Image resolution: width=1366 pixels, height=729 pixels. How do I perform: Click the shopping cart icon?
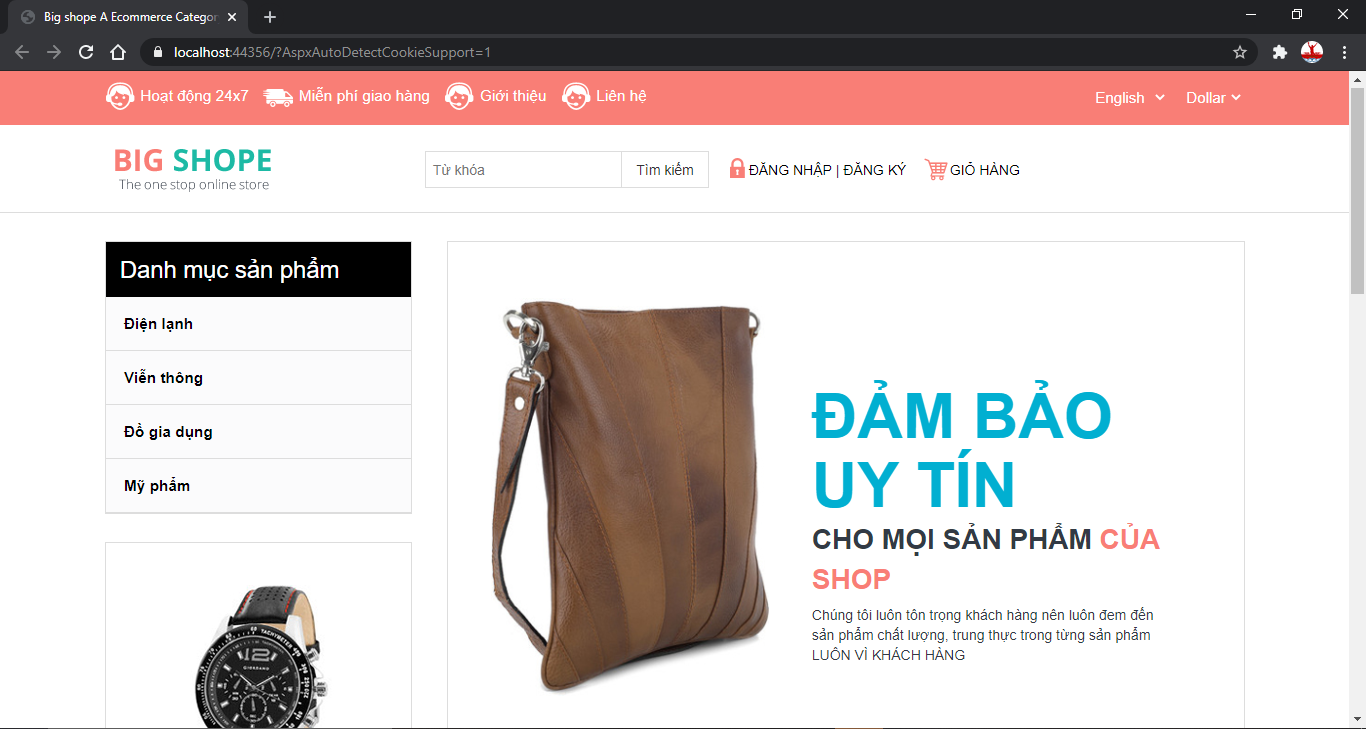click(x=936, y=170)
